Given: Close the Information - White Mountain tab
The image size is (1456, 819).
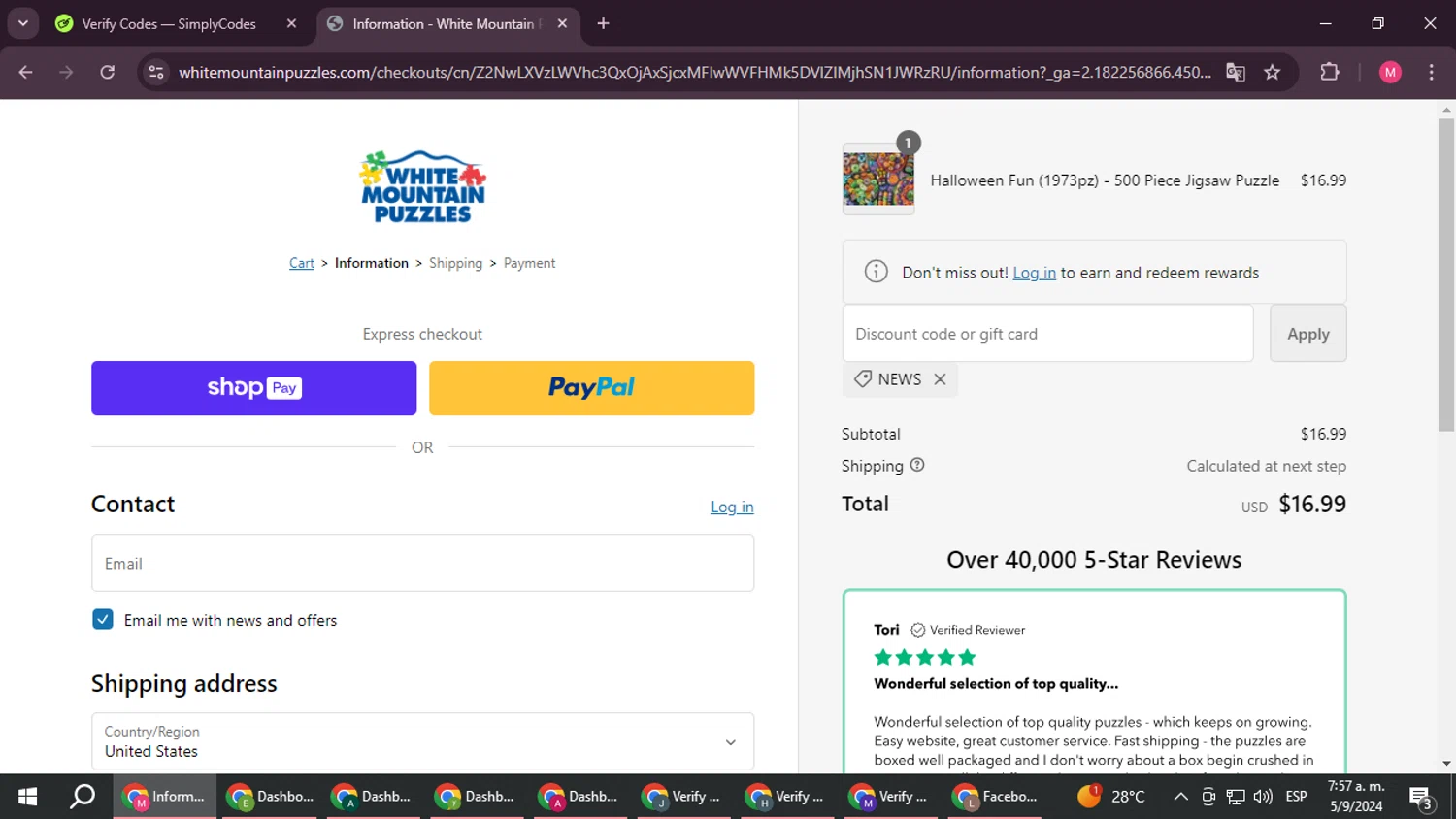Looking at the screenshot, I should (x=562, y=23).
